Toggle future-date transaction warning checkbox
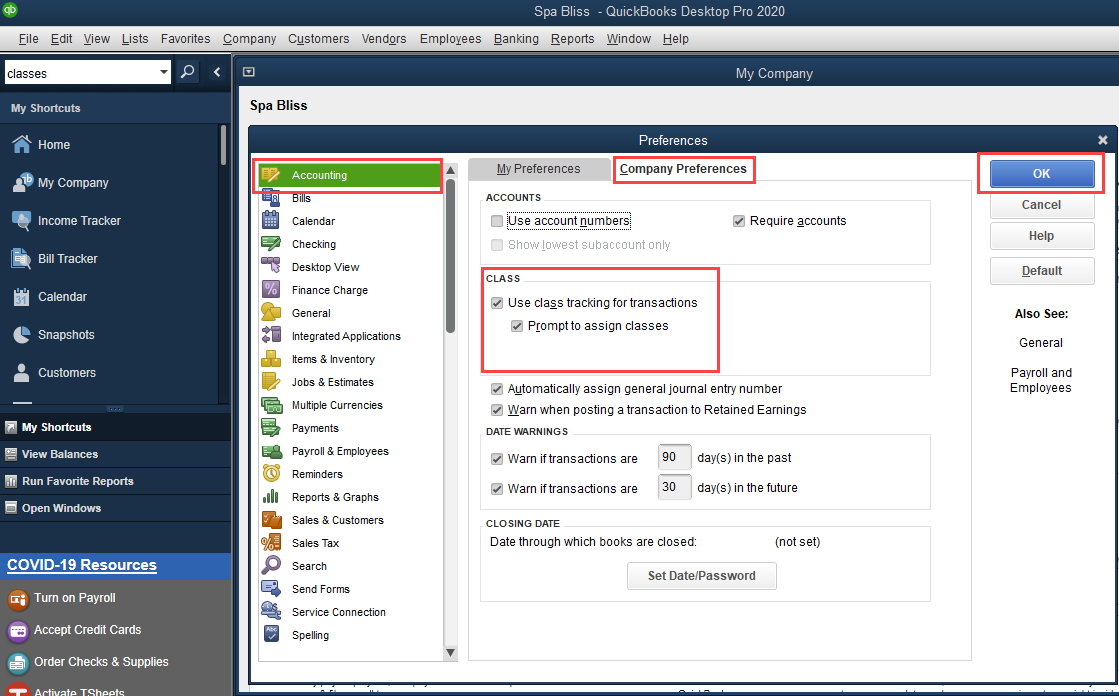The width and height of the screenshot is (1119, 696). (x=497, y=489)
